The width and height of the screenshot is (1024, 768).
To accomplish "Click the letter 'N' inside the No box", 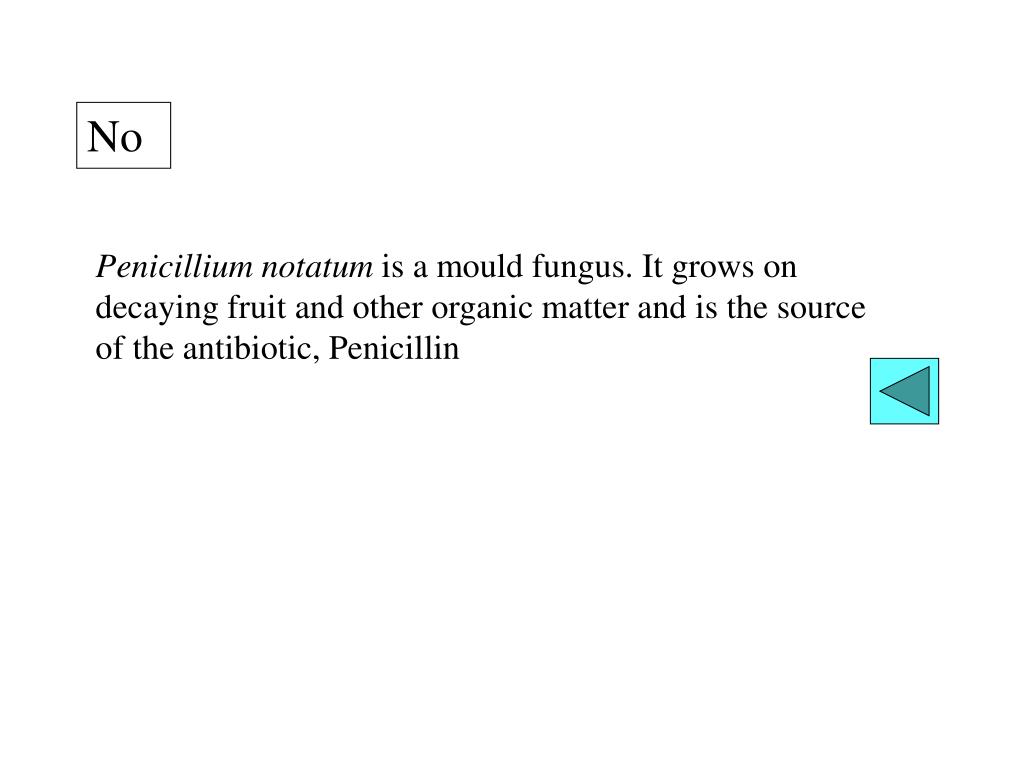I will [103, 136].
